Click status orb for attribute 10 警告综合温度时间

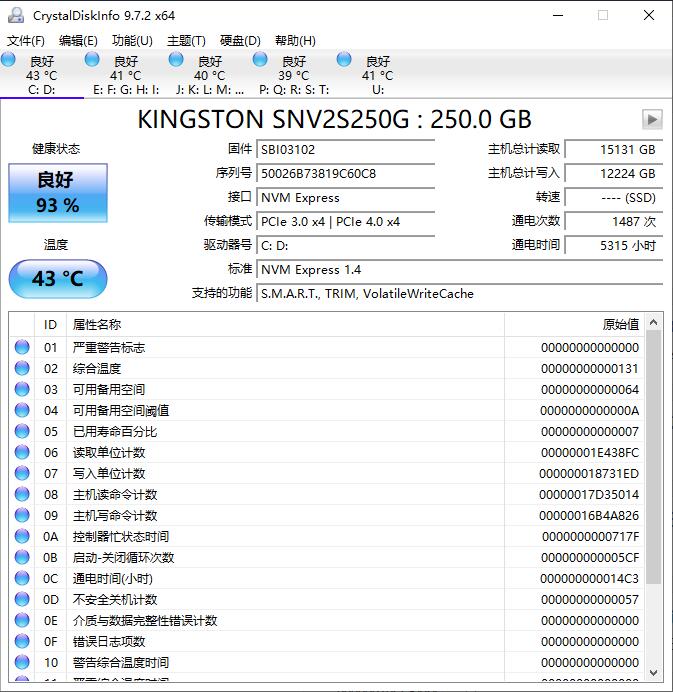pos(22,662)
